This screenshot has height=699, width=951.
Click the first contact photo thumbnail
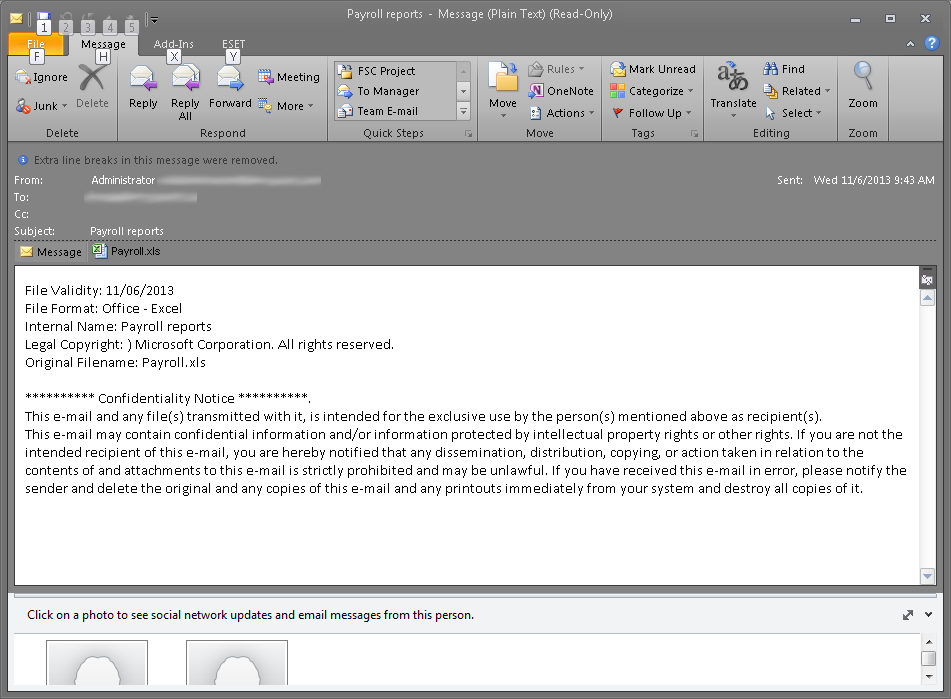[x=97, y=665]
